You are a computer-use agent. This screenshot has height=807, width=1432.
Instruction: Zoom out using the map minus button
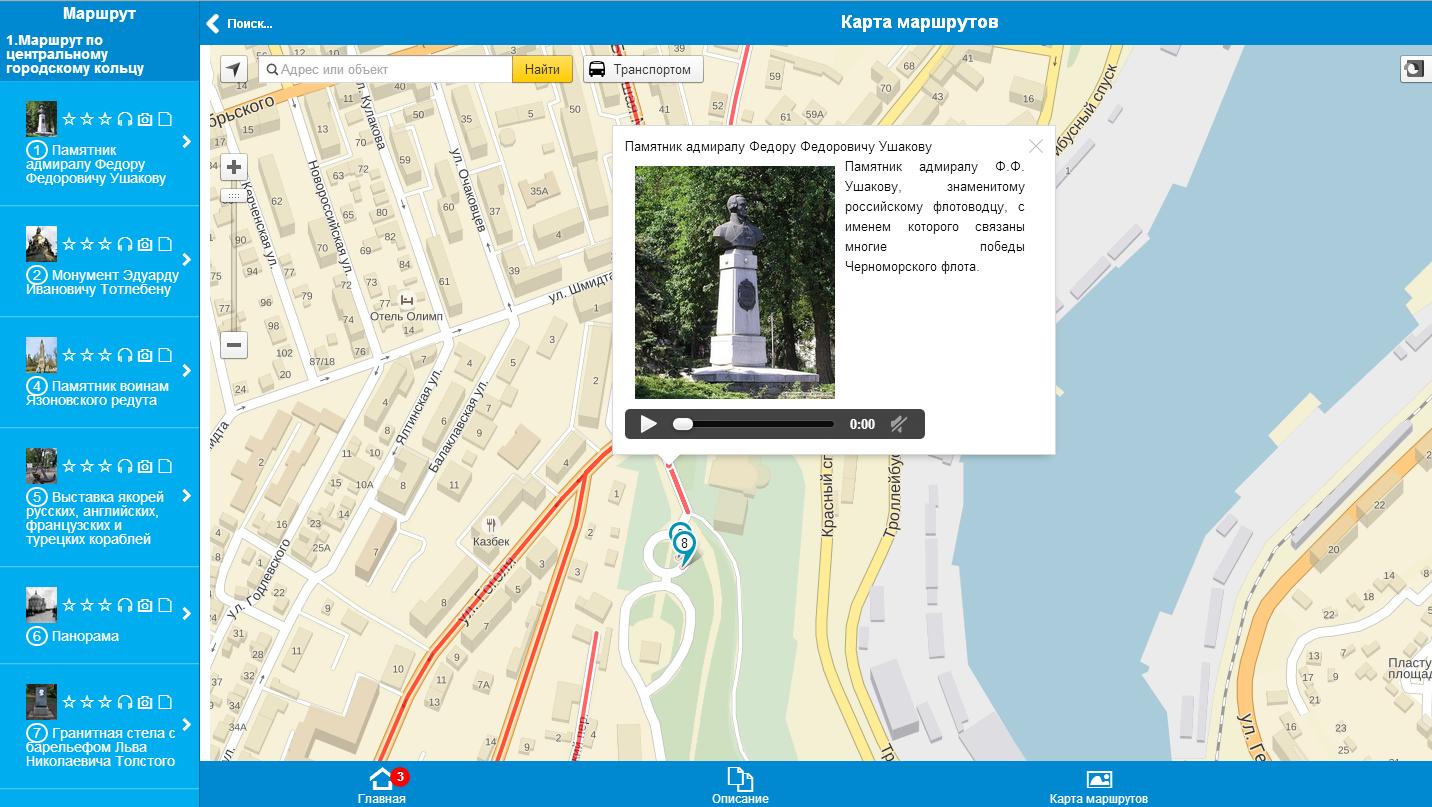pyautogui.click(x=233, y=345)
